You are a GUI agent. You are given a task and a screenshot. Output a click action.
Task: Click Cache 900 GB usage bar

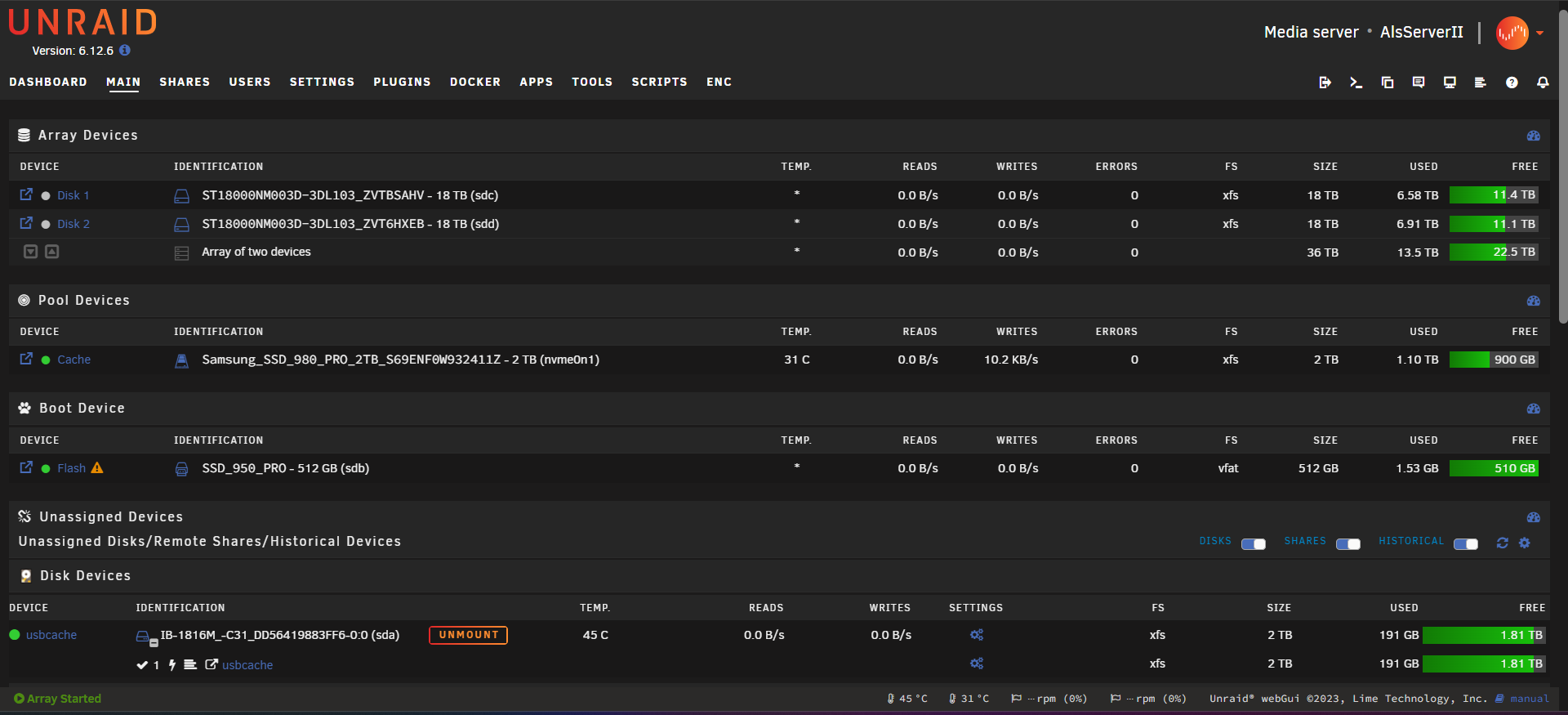(1494, 360)
